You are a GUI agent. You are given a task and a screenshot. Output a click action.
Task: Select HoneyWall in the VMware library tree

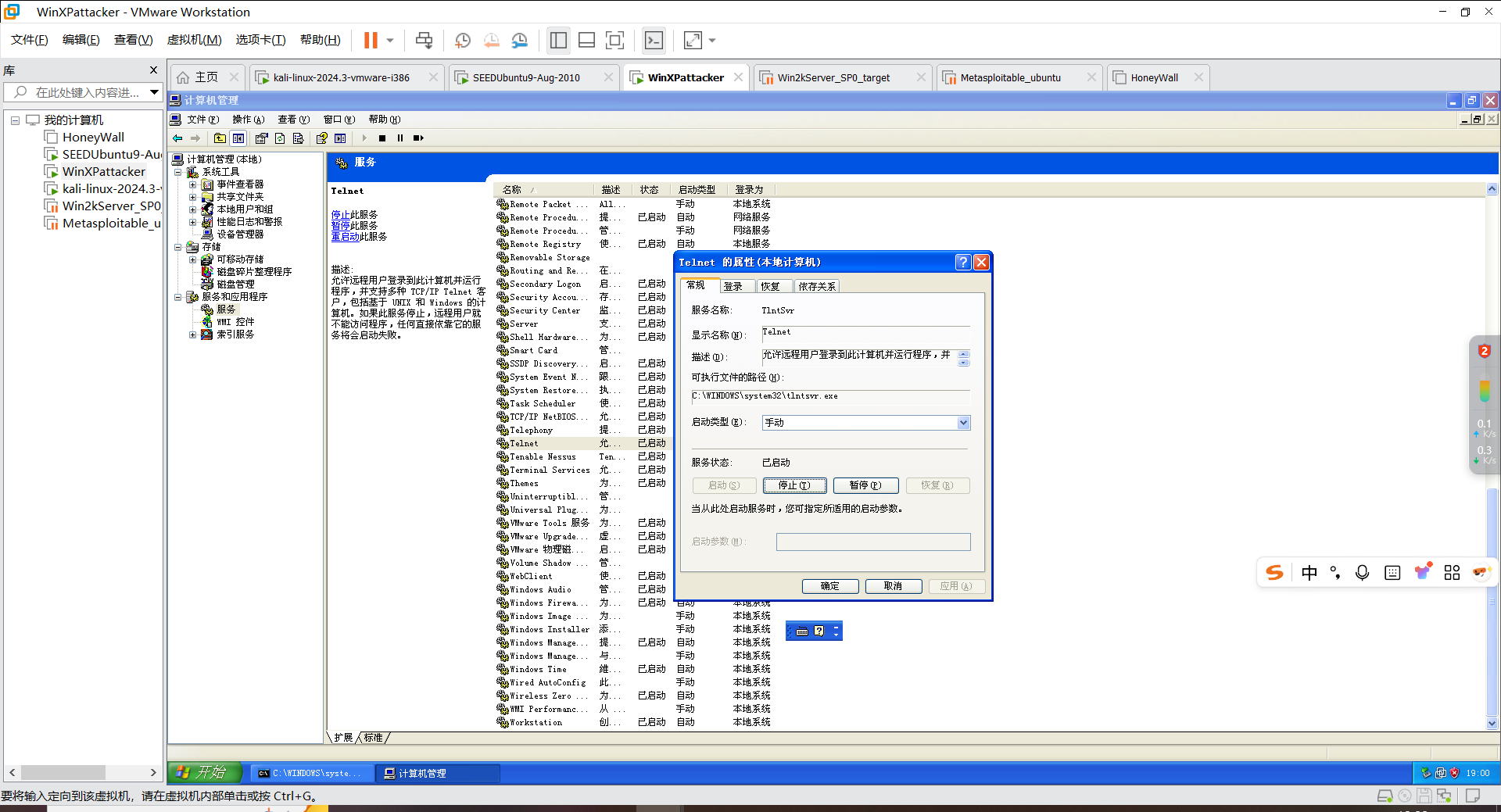(93, 138)
